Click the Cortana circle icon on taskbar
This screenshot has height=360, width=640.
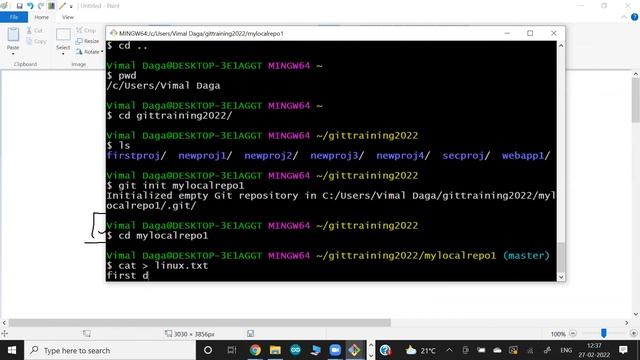point(208,350)
